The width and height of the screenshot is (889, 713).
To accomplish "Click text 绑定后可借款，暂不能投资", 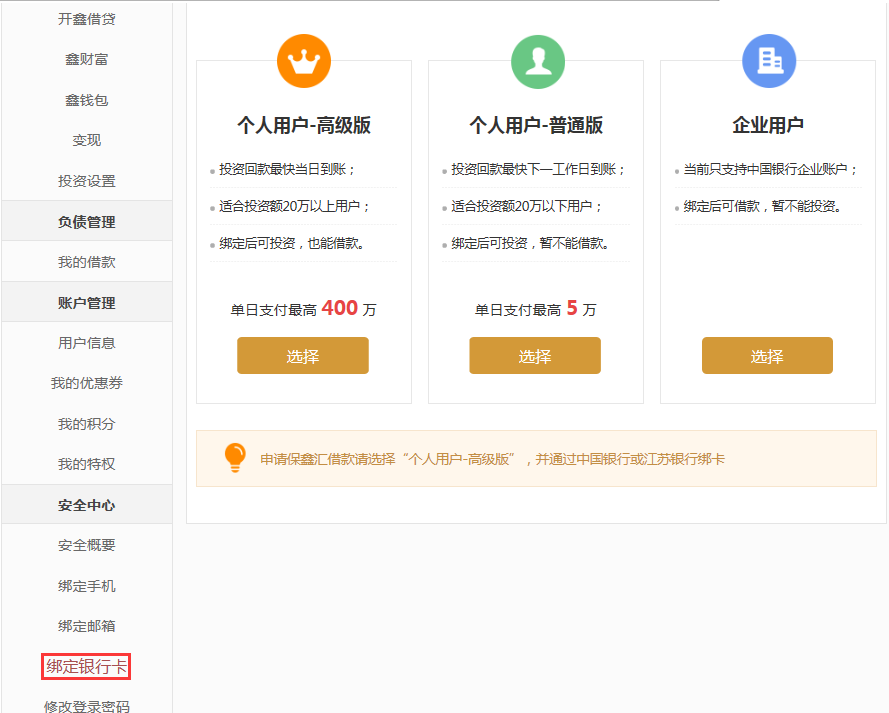I will click(763, 206).
